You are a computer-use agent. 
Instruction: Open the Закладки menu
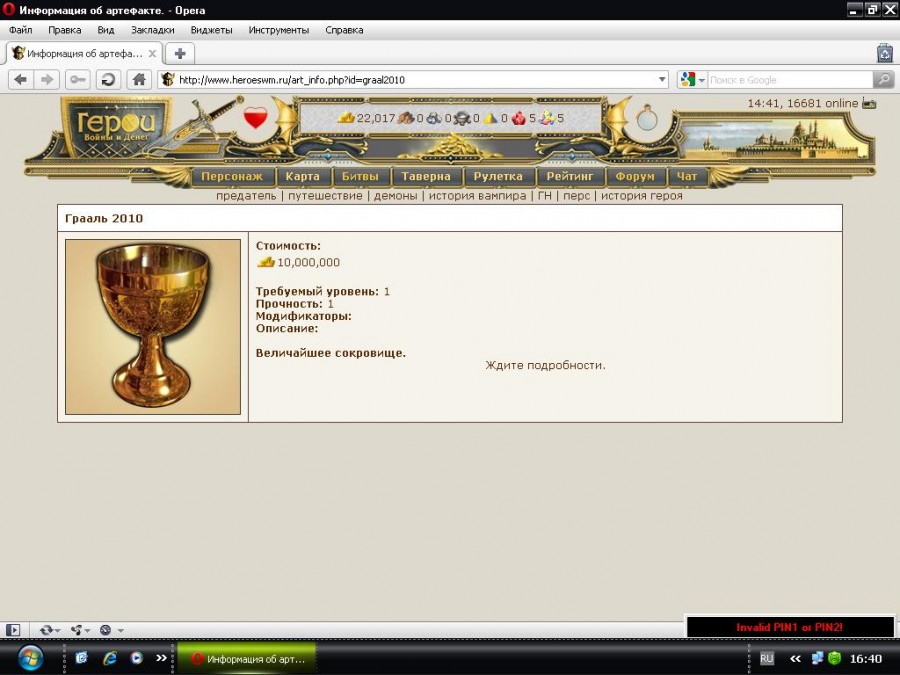click(152, 30)
